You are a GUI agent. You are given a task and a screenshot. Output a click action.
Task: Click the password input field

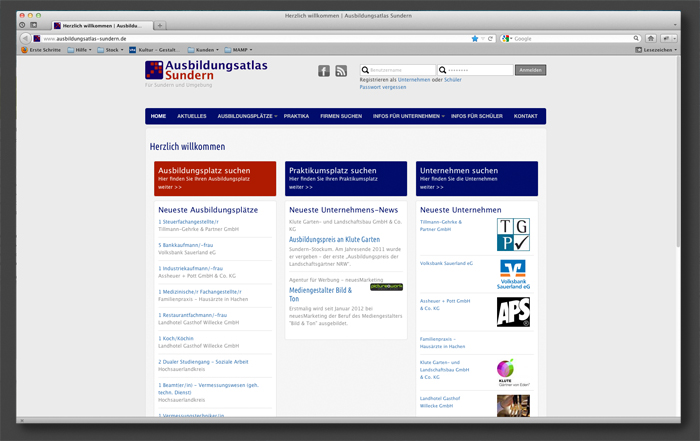[475, 70]
